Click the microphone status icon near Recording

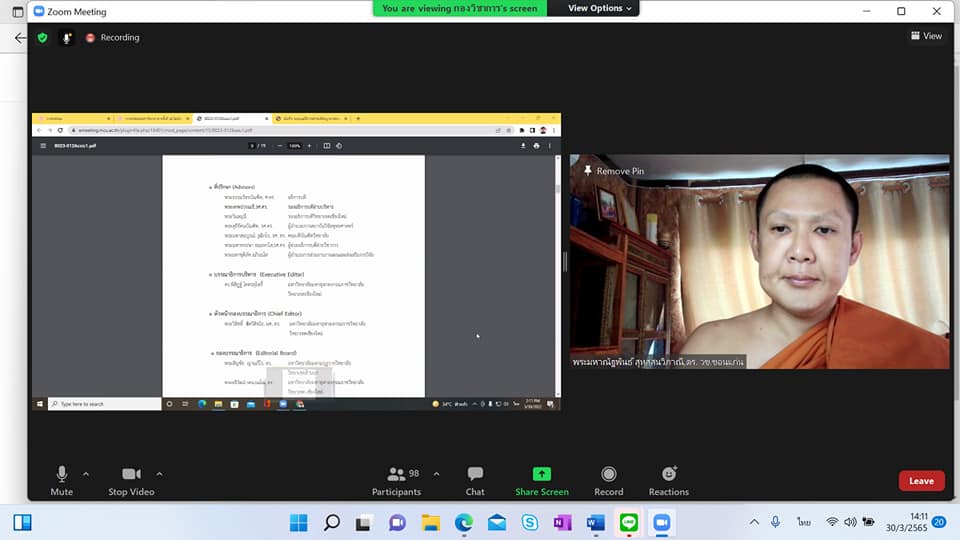click(66, 37)
